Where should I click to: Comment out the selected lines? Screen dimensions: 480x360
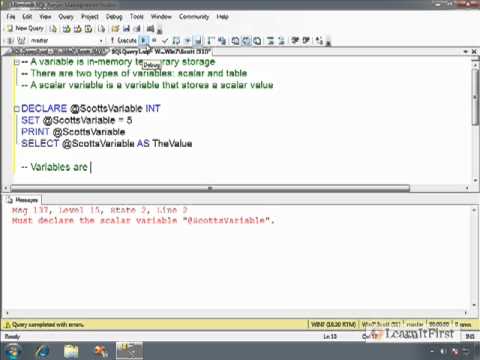270,41
